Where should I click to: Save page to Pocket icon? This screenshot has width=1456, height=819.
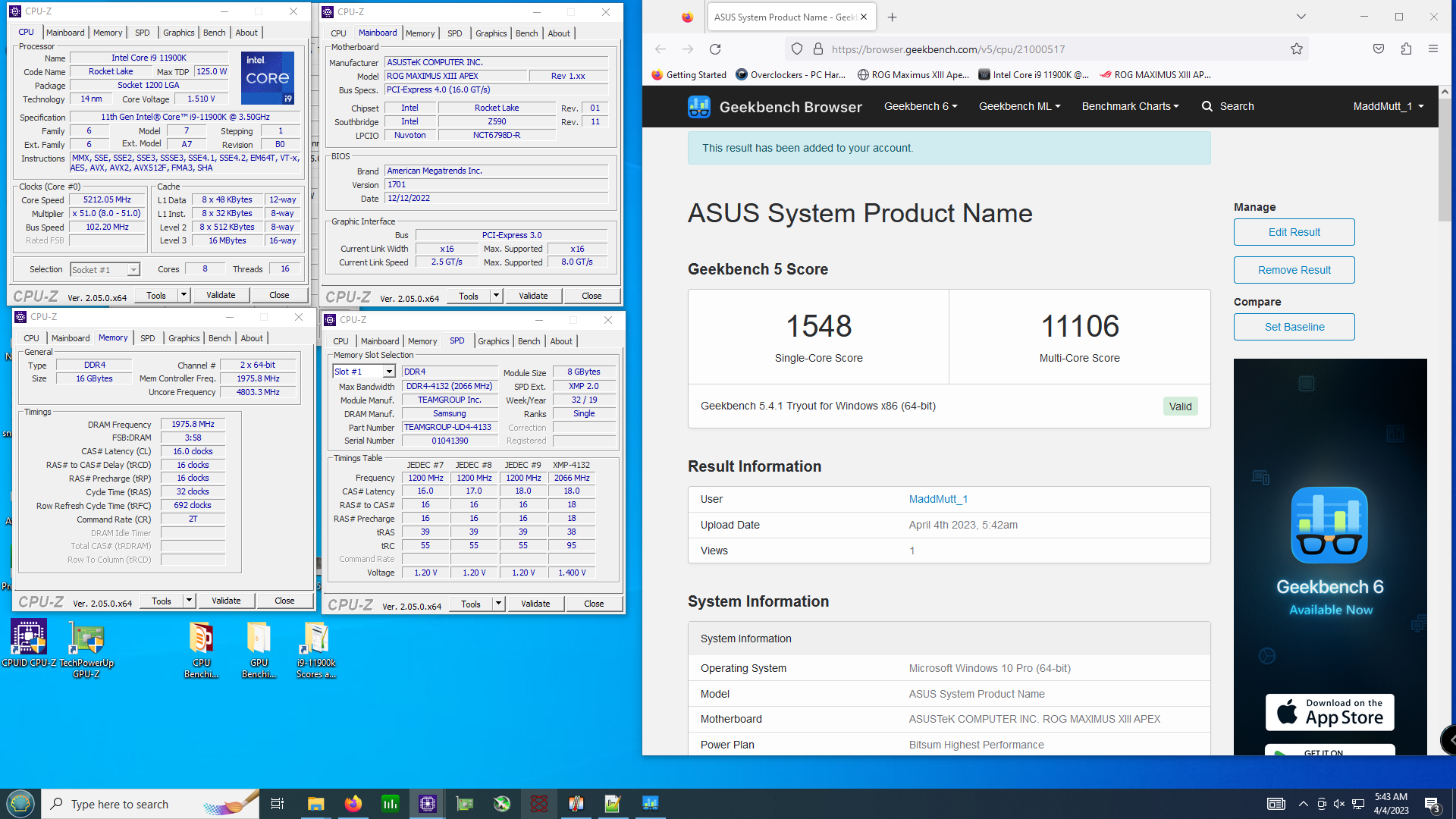[1379, 49]
